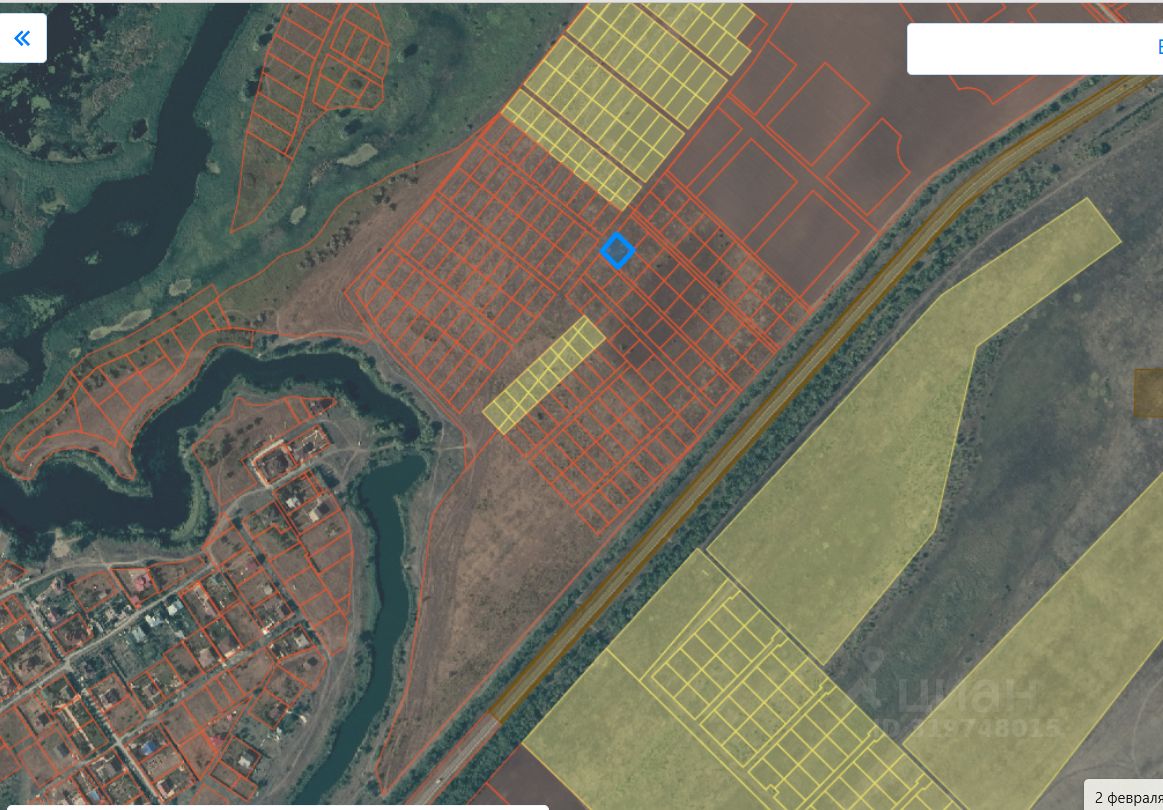This screenshot has height=810, width=1163.
Task: Click the "2 февраля" date label
Action: click(1127, 797)
